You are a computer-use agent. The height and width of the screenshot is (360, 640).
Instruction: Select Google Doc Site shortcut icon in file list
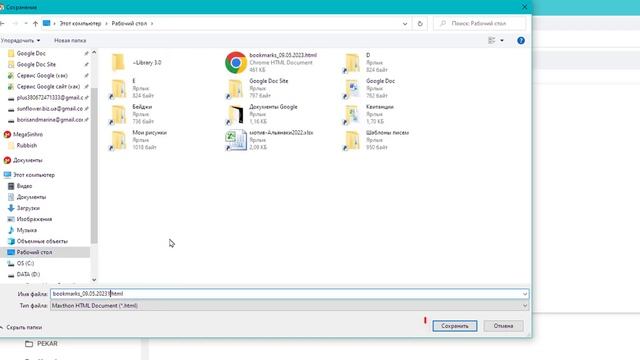click(235, 89)
